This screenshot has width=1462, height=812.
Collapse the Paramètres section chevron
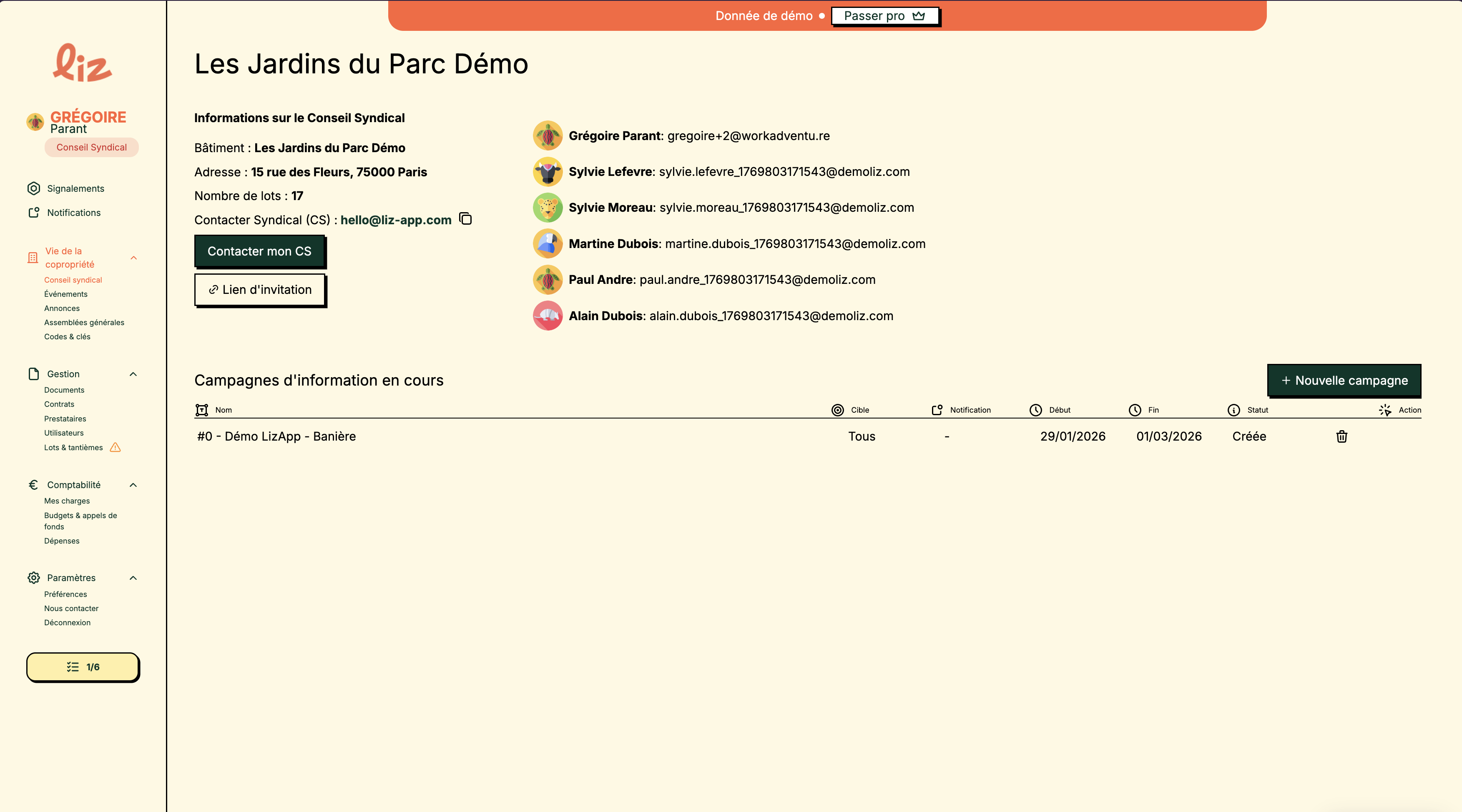click(x=133, y=578)
